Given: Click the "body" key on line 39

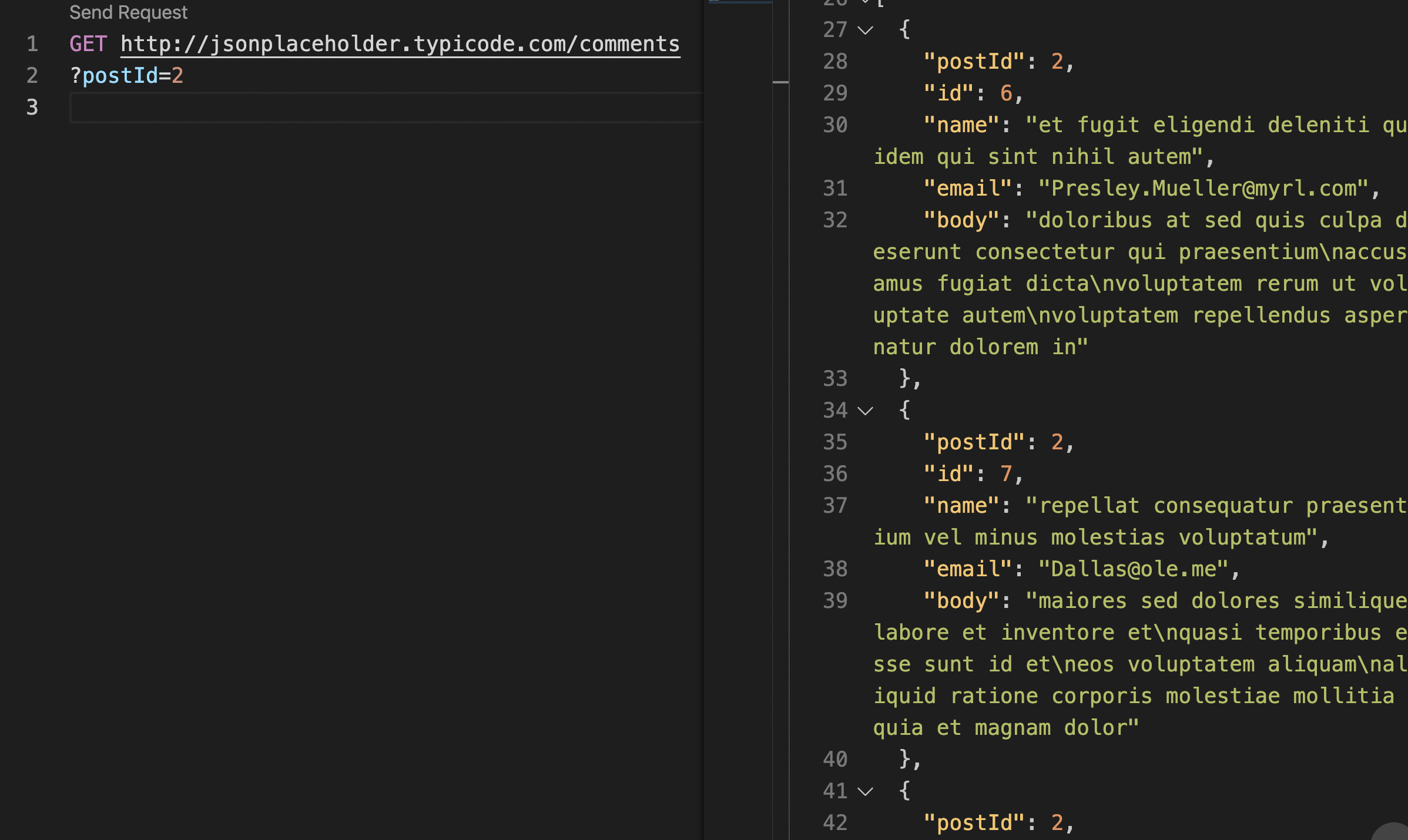Looking at the screenshot, I should (961, 601).
